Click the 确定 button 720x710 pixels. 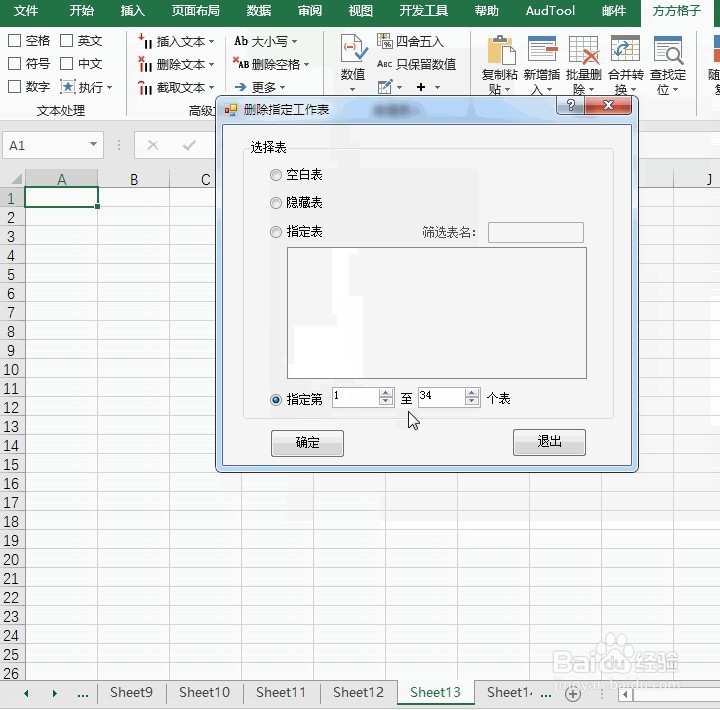(307, 443)
